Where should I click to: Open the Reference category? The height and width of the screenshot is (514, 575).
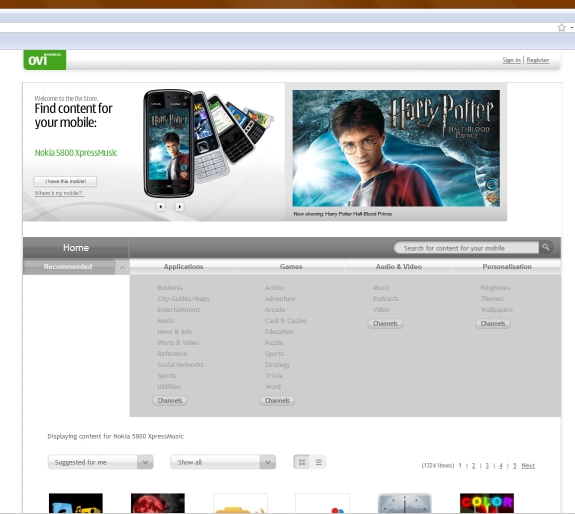click(x=172, y=354)
